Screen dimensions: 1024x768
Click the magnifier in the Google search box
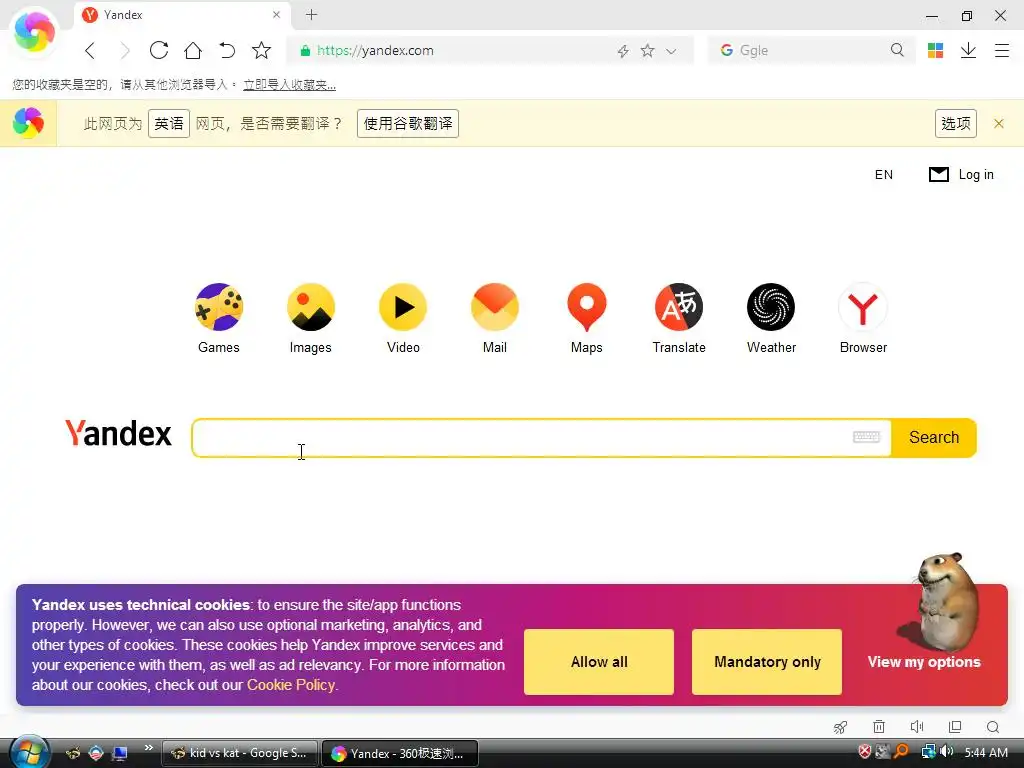point(897,50)
